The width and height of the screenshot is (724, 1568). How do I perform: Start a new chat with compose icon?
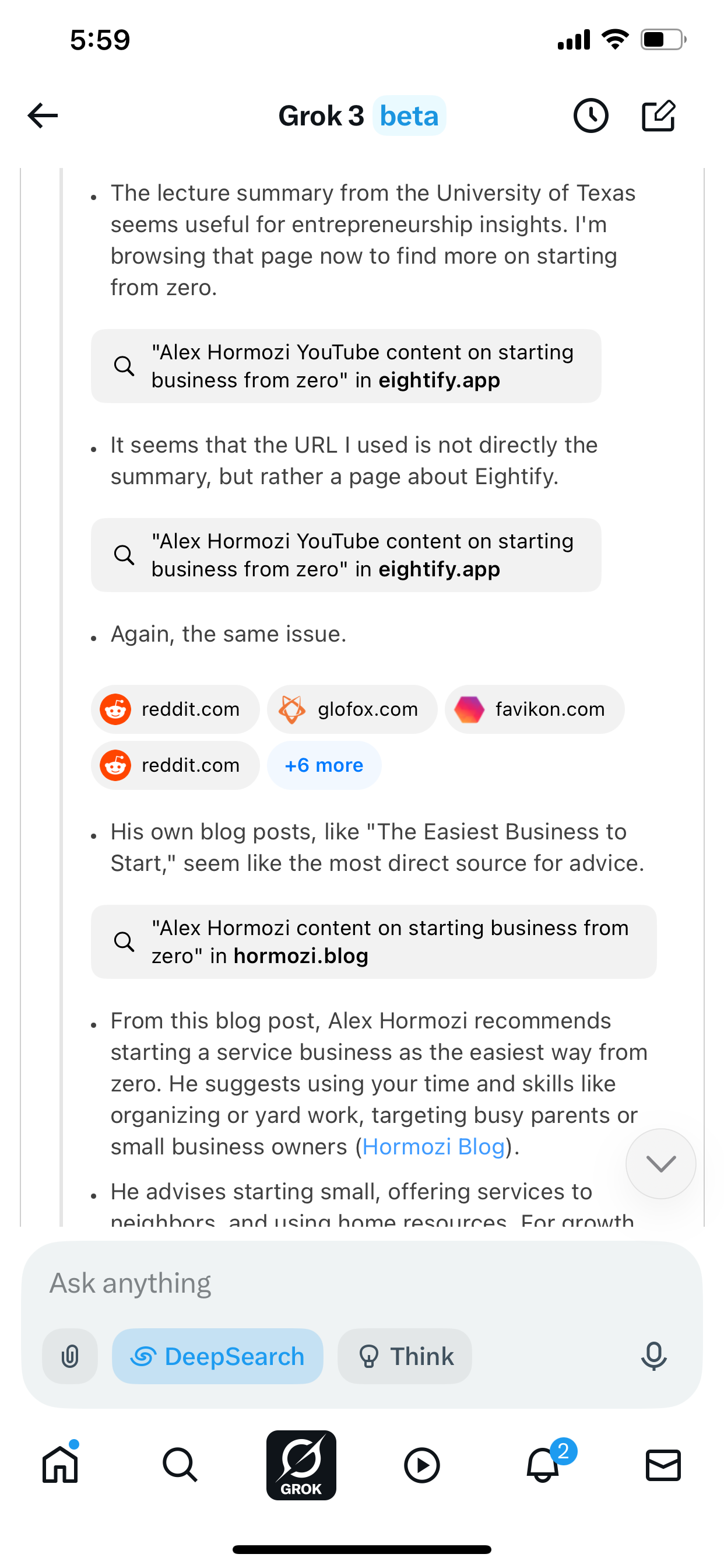[658, 116]
